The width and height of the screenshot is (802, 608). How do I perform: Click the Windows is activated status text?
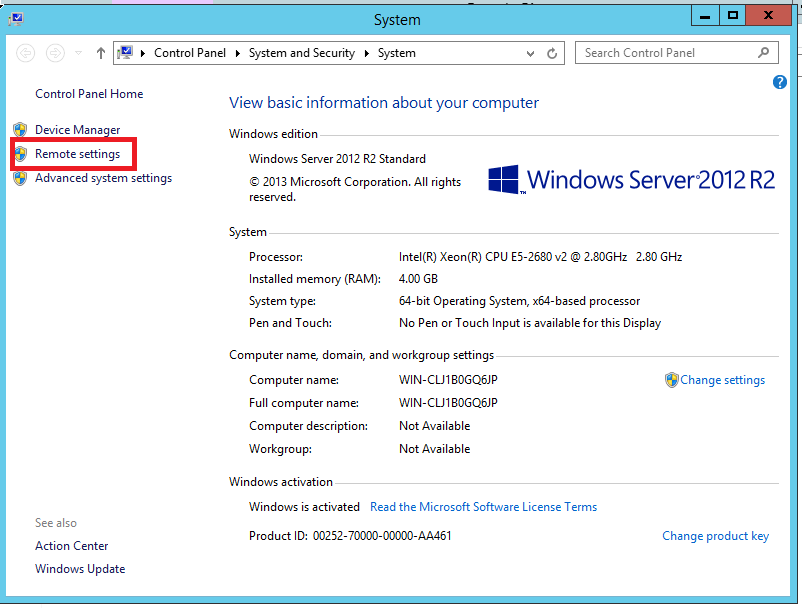pyautogui.click(x=304, y=507)
